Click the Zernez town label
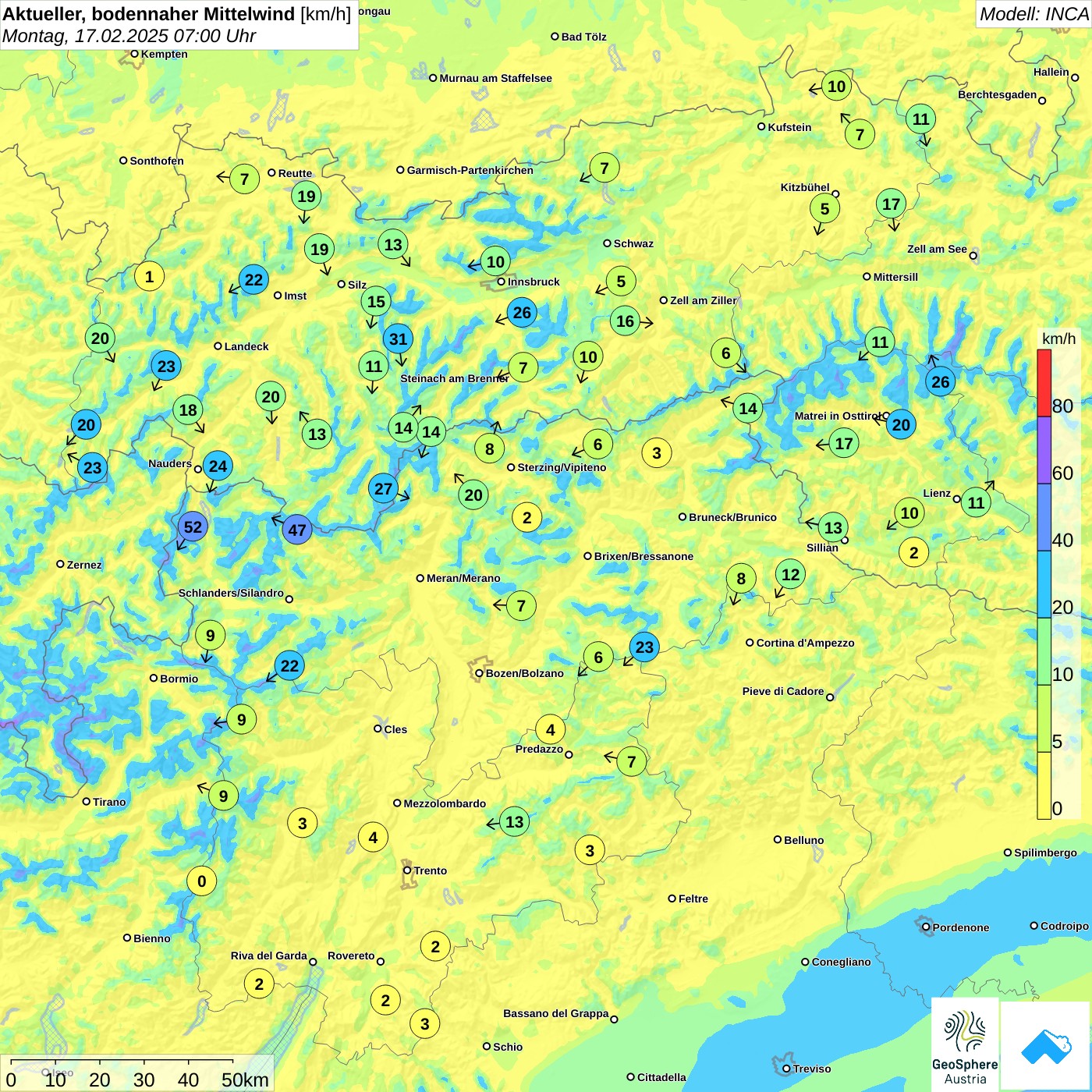The width and height of the screenshot is (1092, 1092). pos(84,565)
